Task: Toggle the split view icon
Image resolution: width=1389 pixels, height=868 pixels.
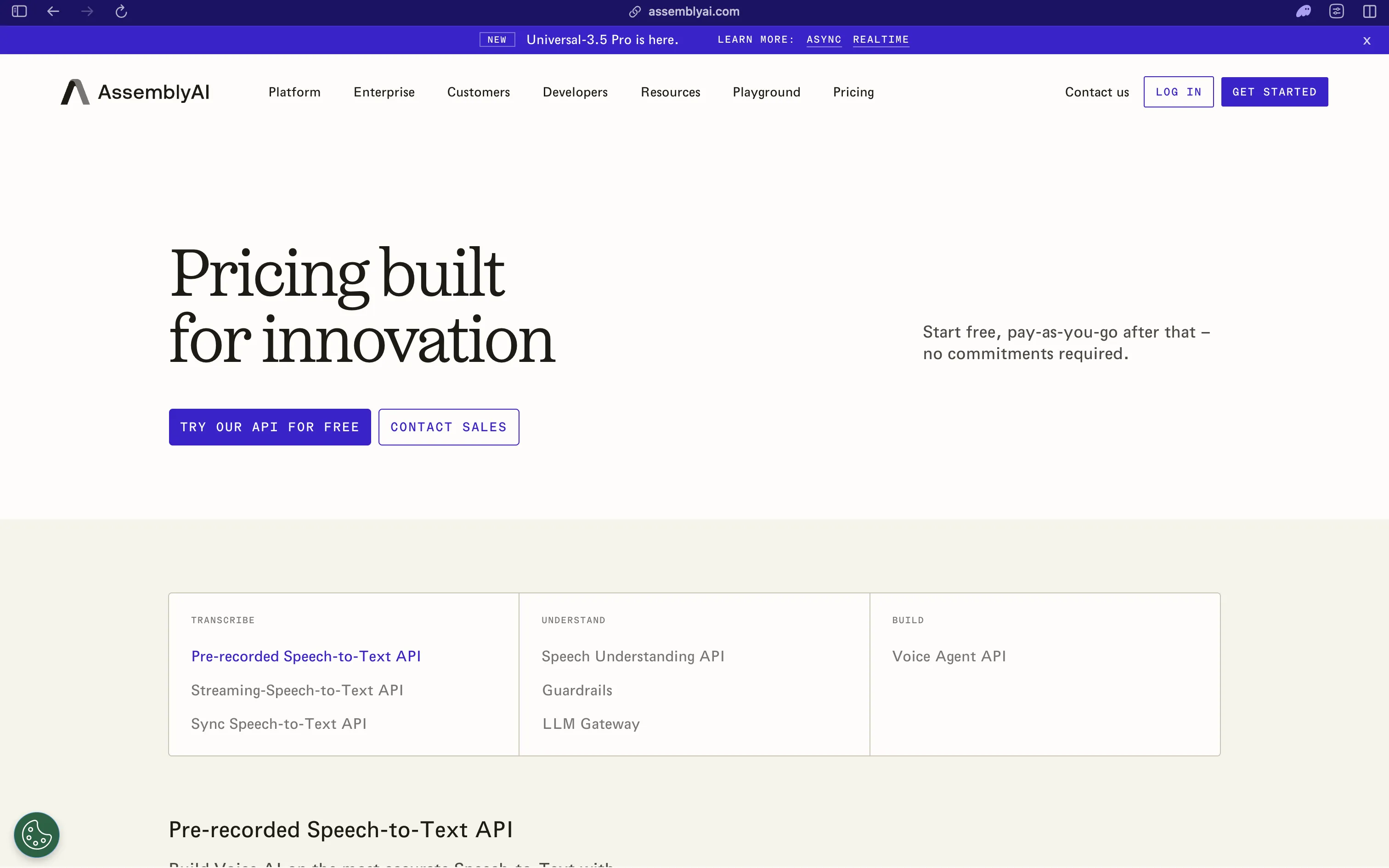Action: 1370,11
